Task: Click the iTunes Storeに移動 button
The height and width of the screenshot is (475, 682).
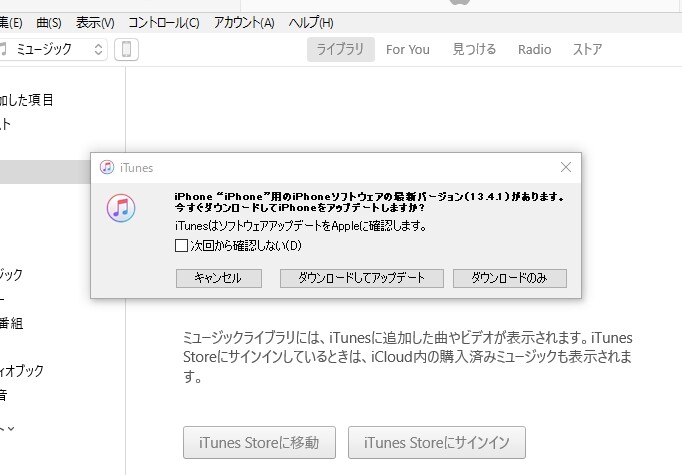Action: 259,442
